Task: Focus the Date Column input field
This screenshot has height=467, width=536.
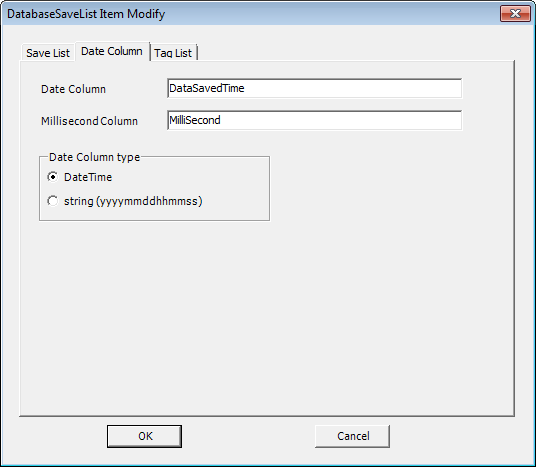Action: [x=314, y=88]
